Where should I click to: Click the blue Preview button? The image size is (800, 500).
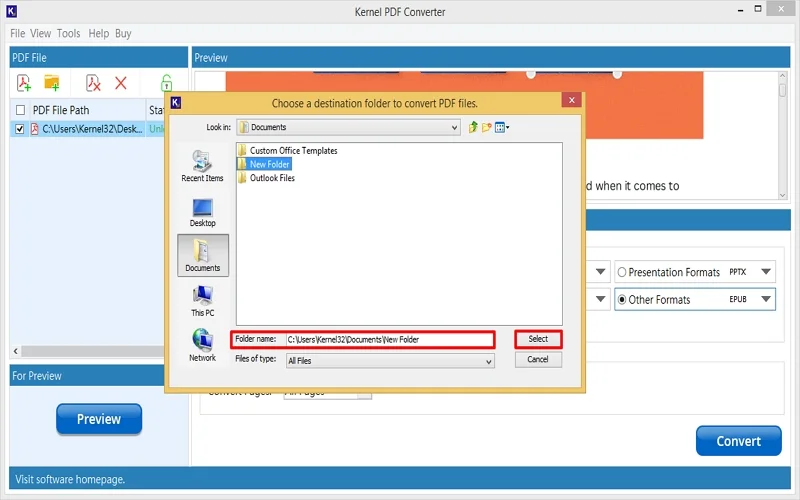[x=99, y=419]
